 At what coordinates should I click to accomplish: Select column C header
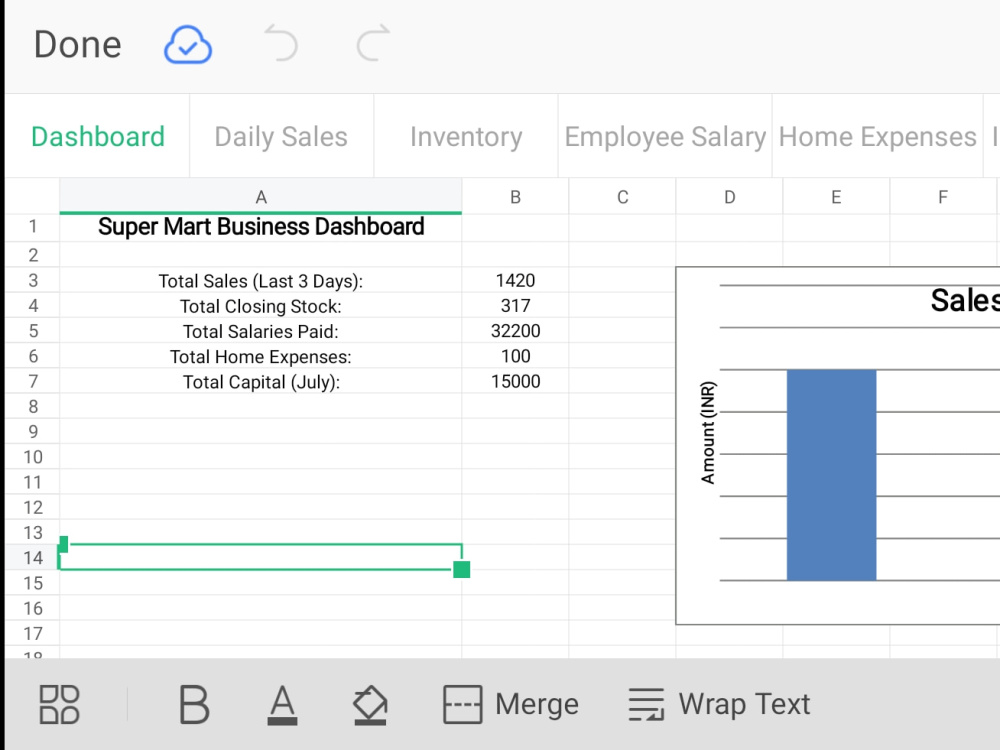pyautogui.click(x=622, y=197)
